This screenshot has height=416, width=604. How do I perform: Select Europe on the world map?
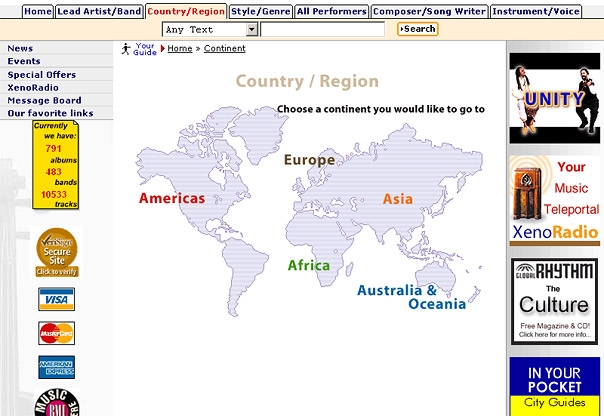pos(309,160)
